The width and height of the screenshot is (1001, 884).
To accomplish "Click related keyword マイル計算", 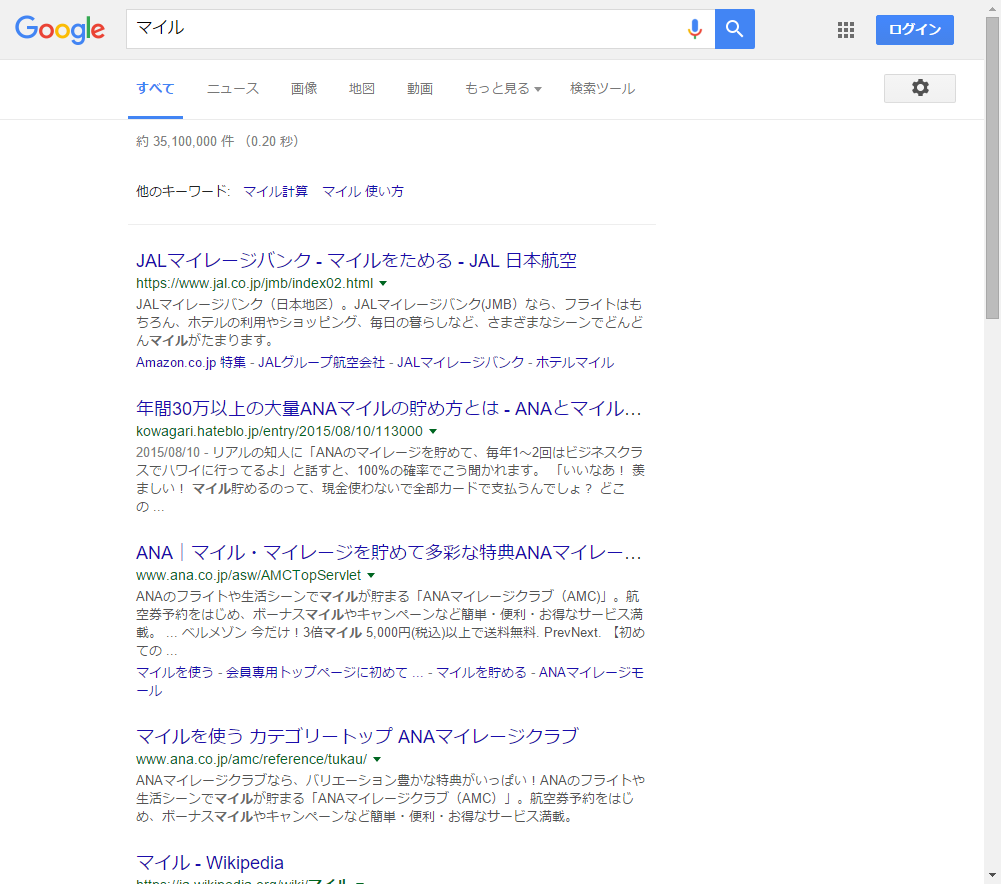I will (276, 191).
